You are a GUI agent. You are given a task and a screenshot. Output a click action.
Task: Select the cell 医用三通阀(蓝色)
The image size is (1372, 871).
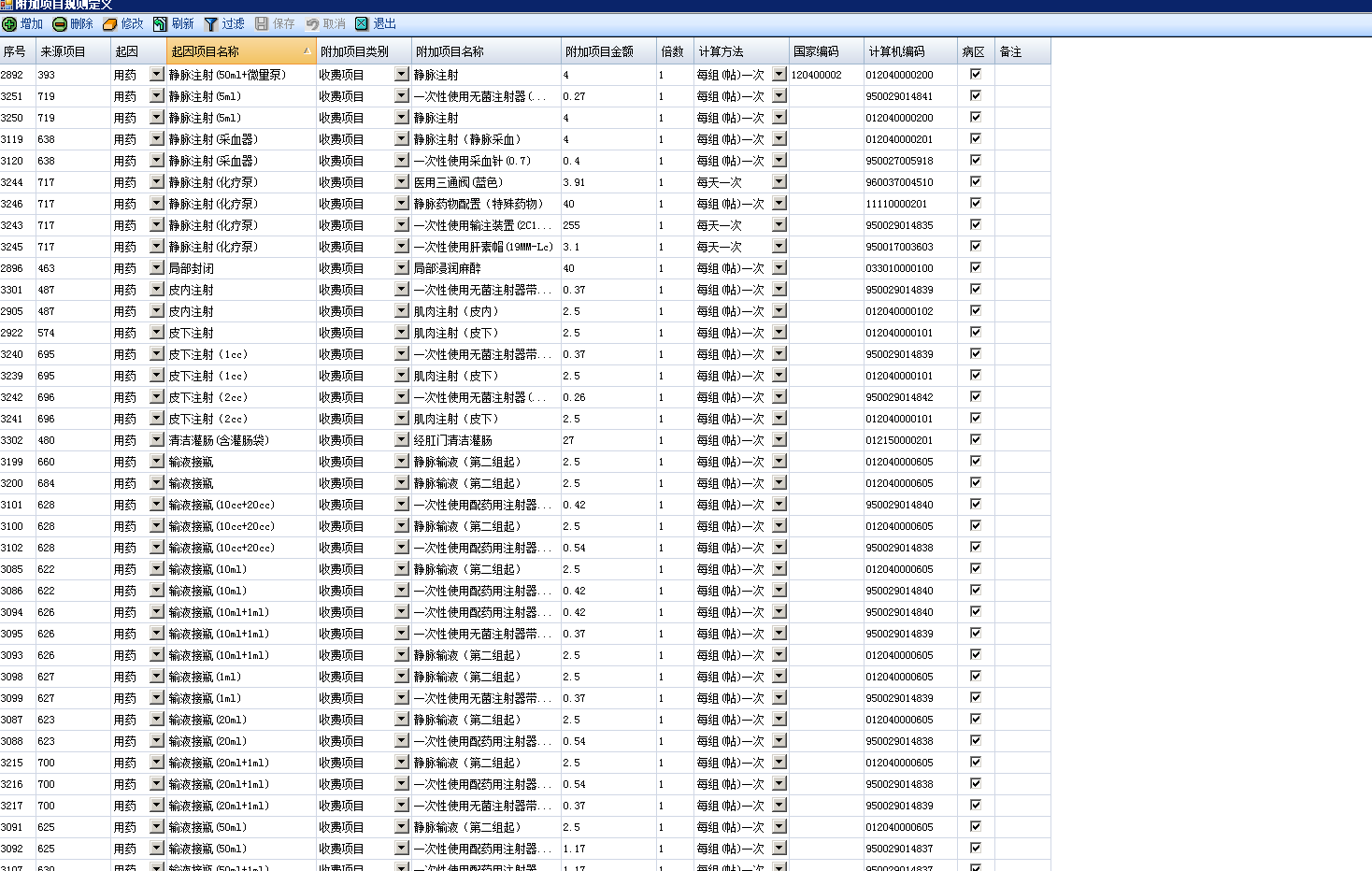coord(487,182)
